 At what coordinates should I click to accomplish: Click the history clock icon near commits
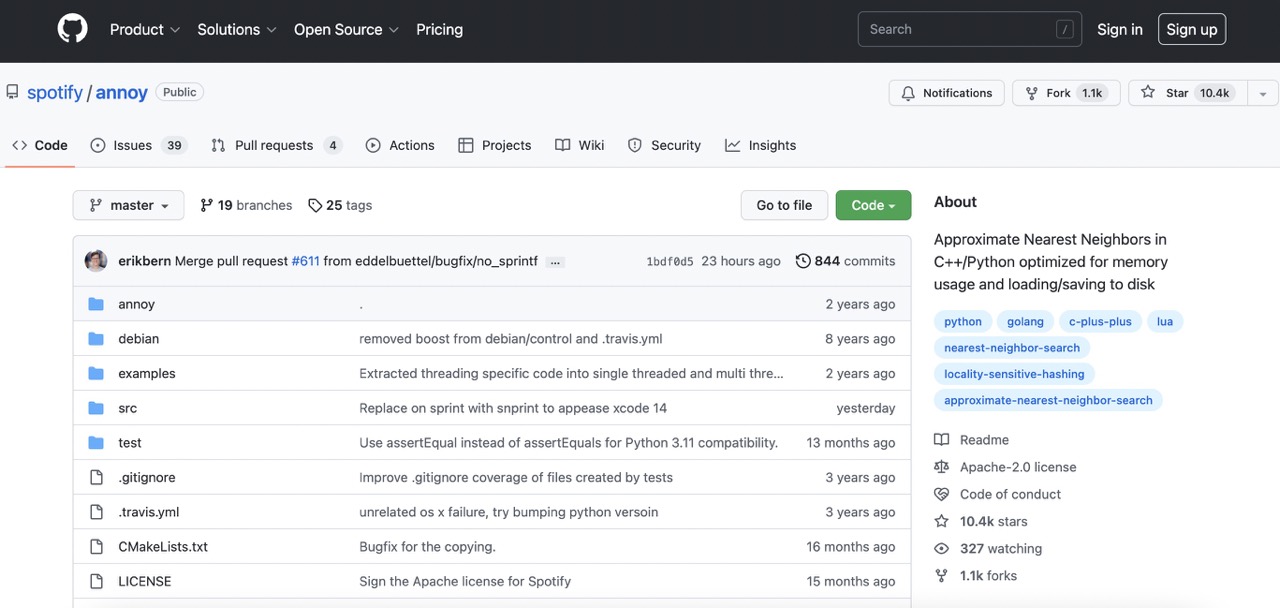click(x=803, y=261)
